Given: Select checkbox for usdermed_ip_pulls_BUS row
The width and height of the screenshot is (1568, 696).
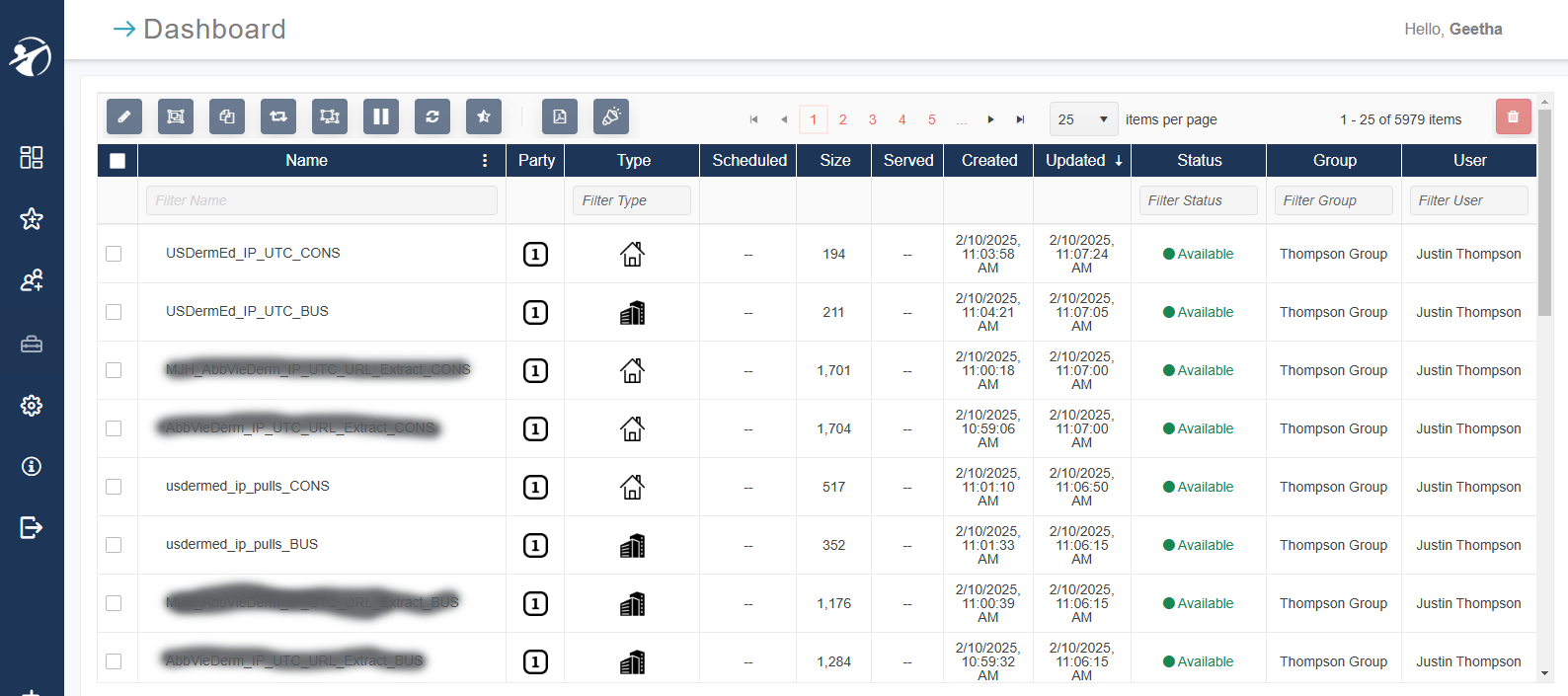Looking at the screenshot, I should coord(114,545).
